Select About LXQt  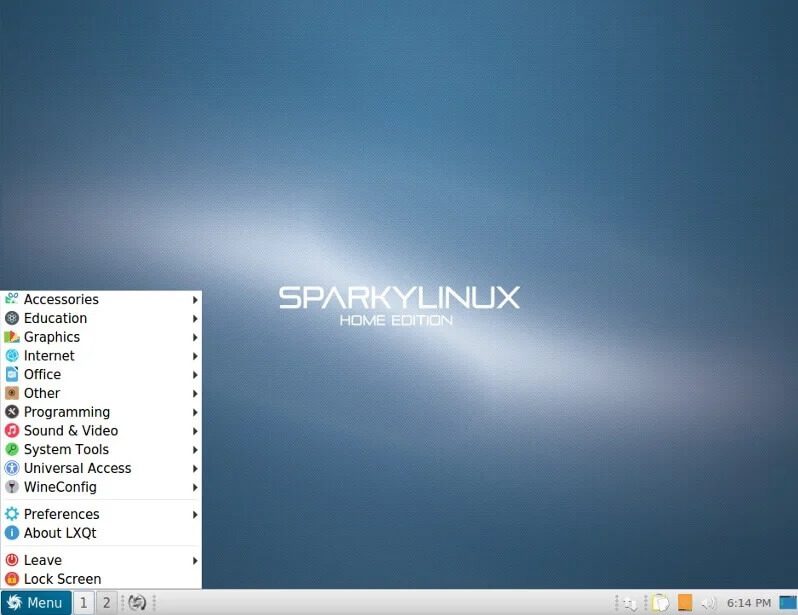pyautogui.click(x=101, y=533)
